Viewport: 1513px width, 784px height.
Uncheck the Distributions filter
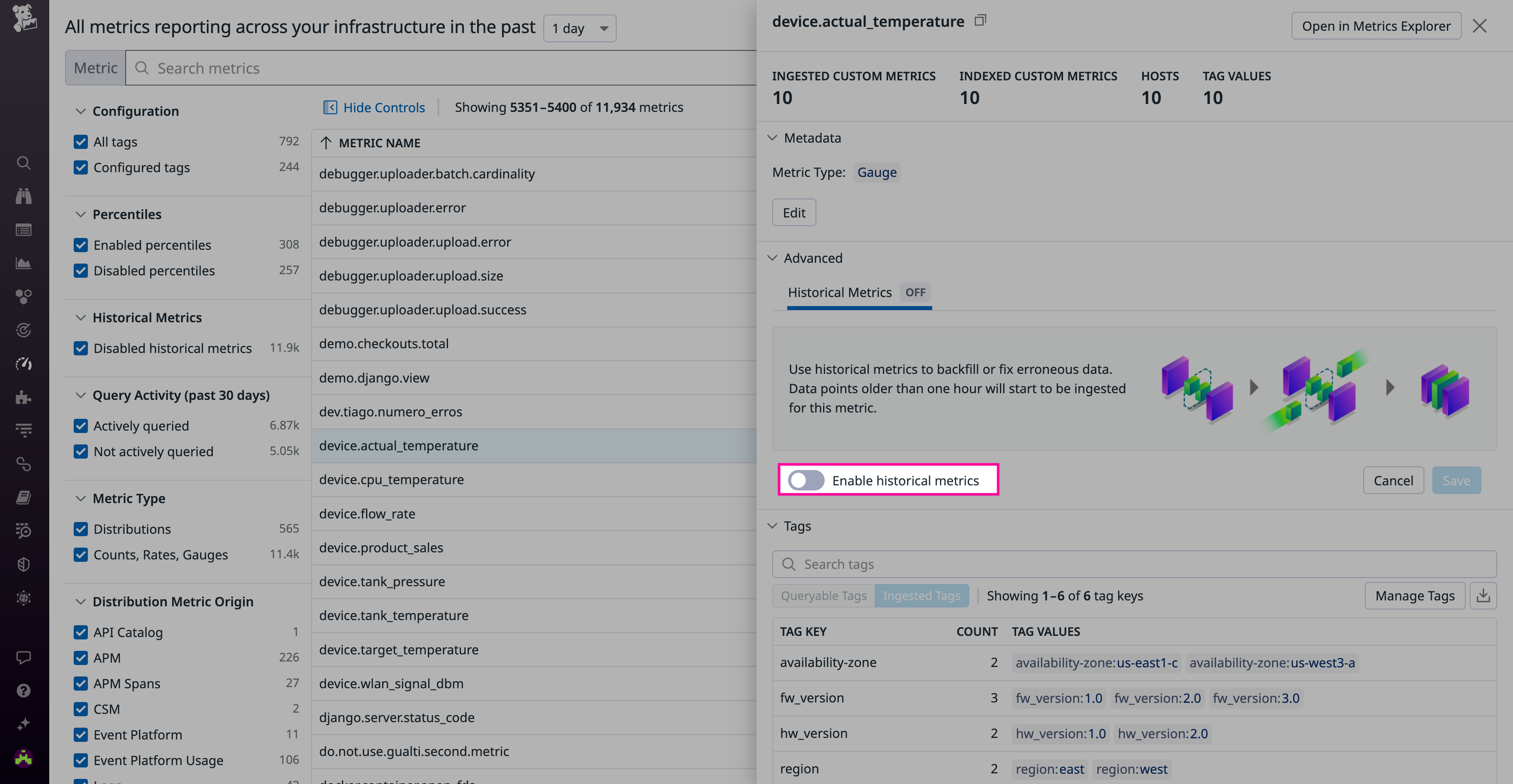80,529
